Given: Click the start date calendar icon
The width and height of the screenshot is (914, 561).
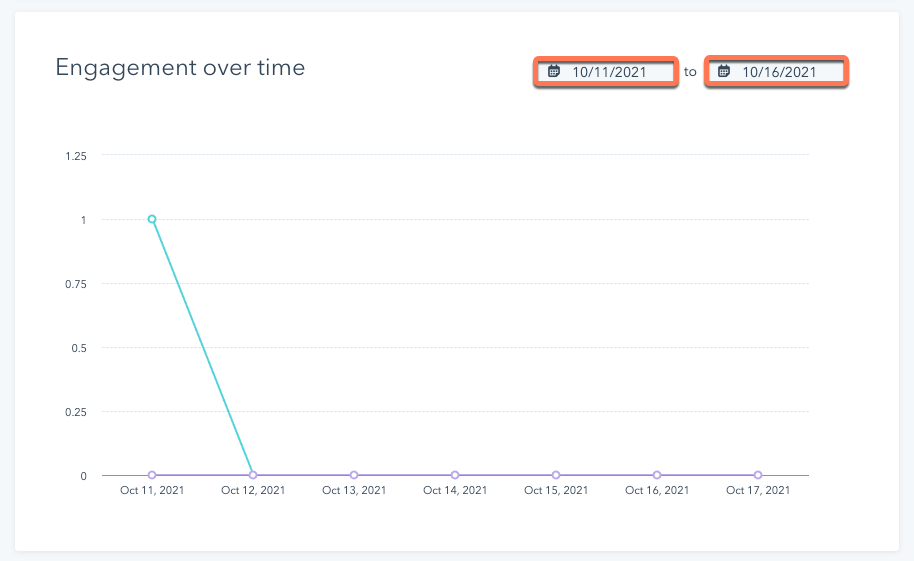Looking at the screenshot, I should pos(554,71).
